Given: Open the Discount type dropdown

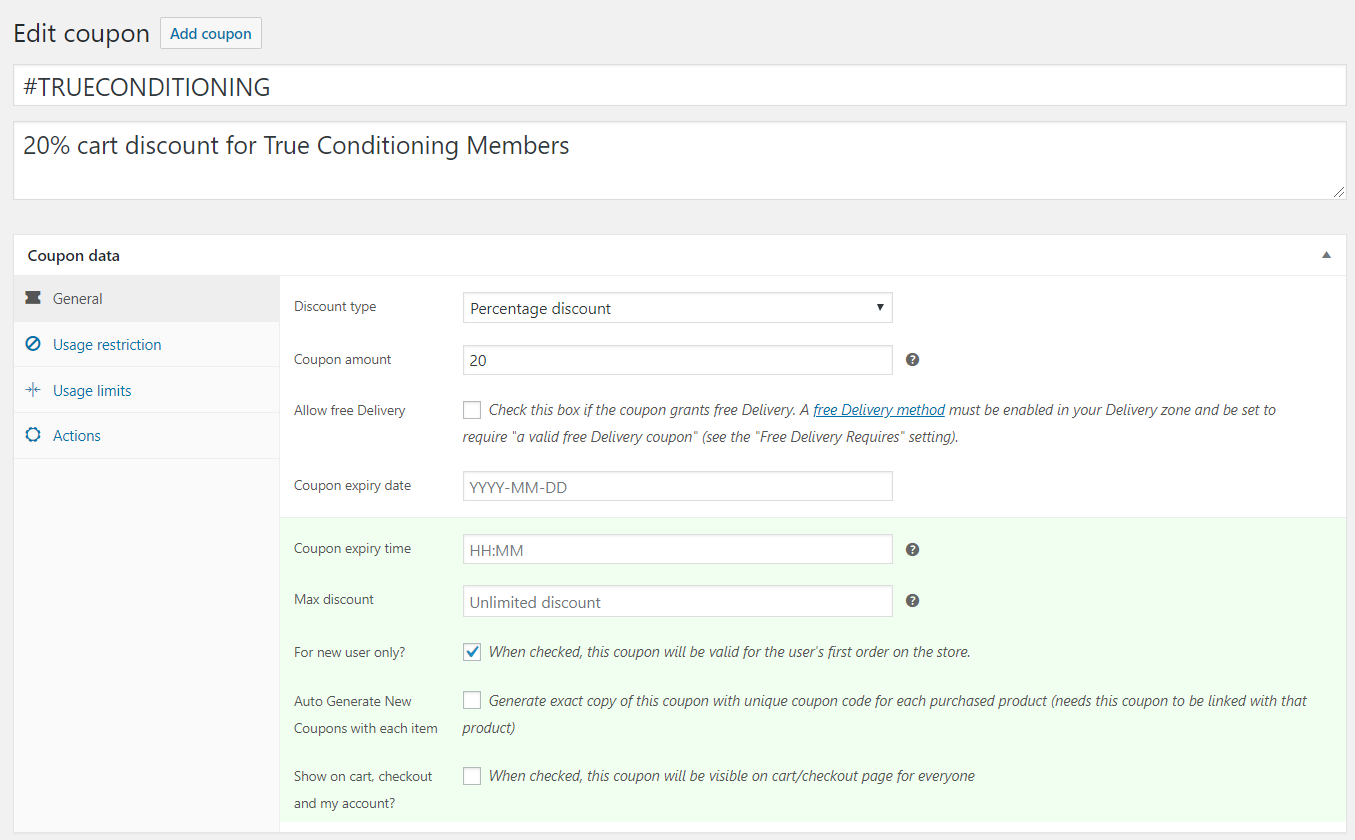Looking at the screenshot, I should 677,308.
